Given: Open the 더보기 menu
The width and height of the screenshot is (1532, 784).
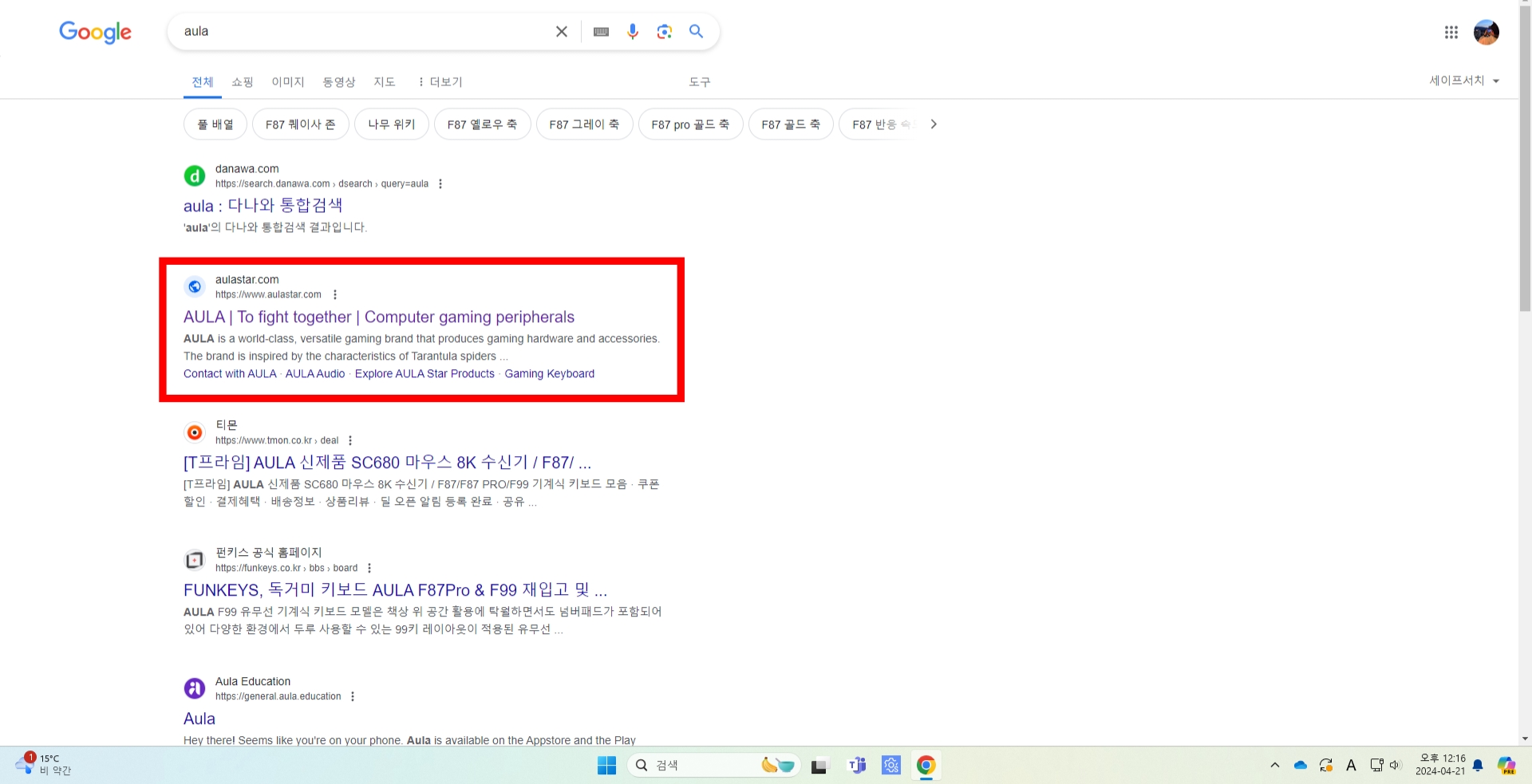Looking at the screenshot, I should click(440, 81).
